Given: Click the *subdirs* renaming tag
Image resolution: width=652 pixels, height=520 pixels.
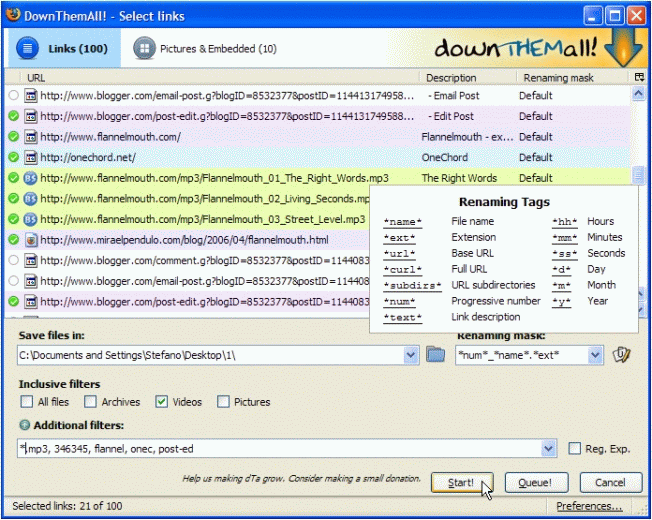Looking at the screenshot, I should click(x=412, y=286).
